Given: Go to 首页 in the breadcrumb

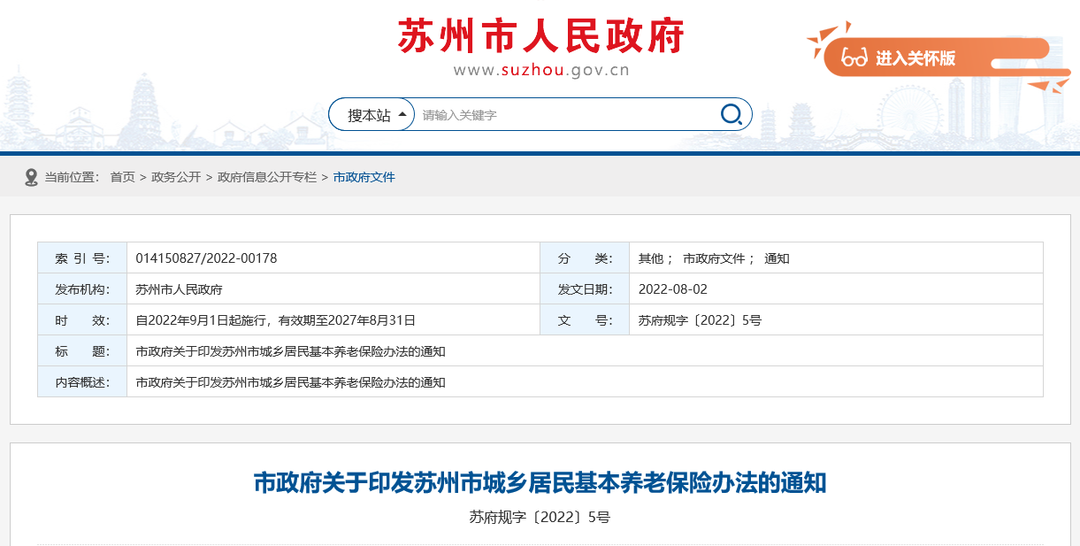Looking at the screenshot, I should 122,177.
